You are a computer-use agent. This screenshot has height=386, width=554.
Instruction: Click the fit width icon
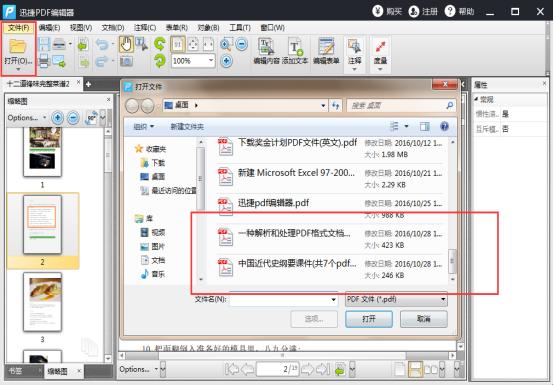tap(208, 44)
